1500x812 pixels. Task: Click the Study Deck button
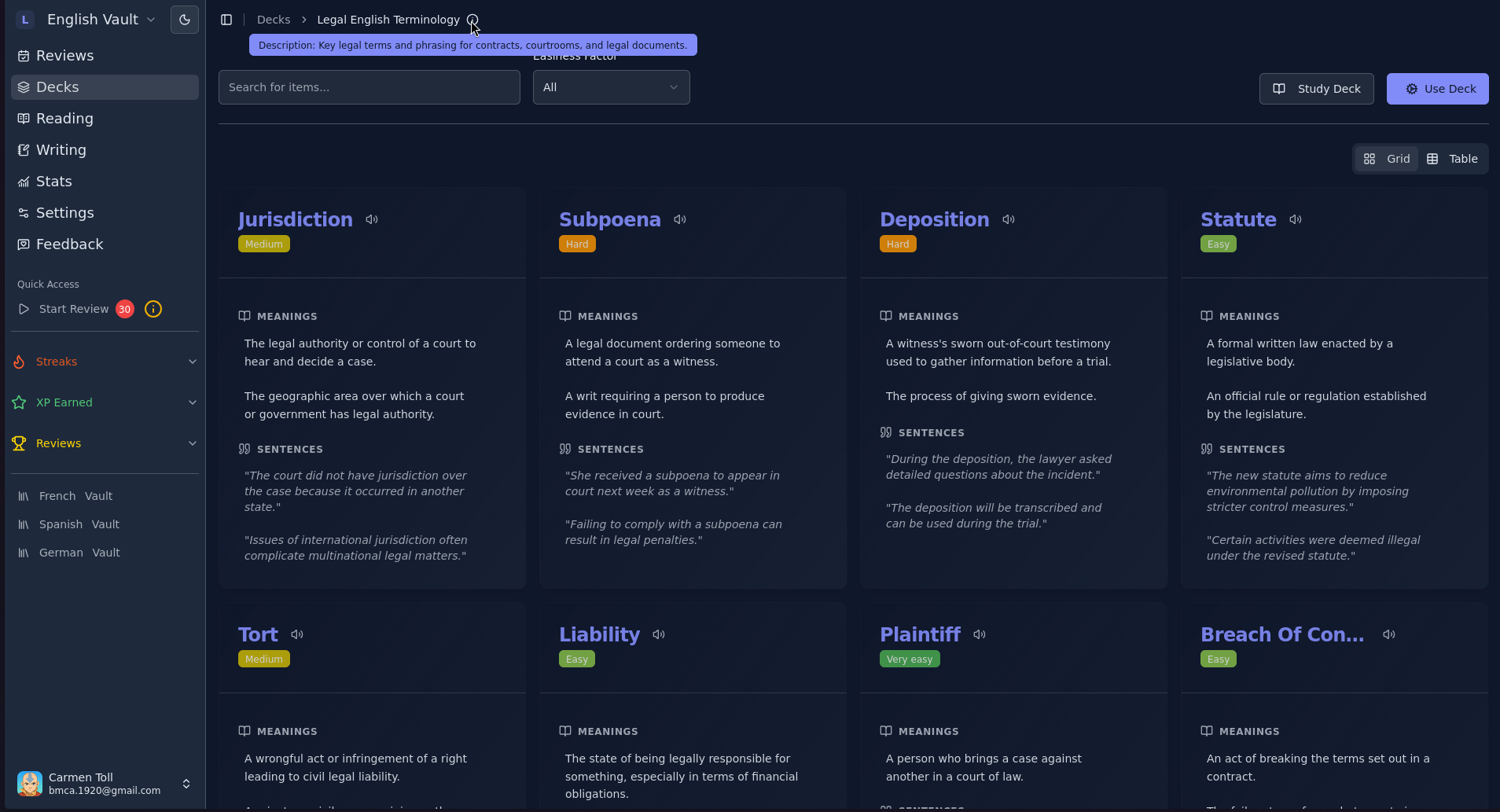coord(1316,88)
